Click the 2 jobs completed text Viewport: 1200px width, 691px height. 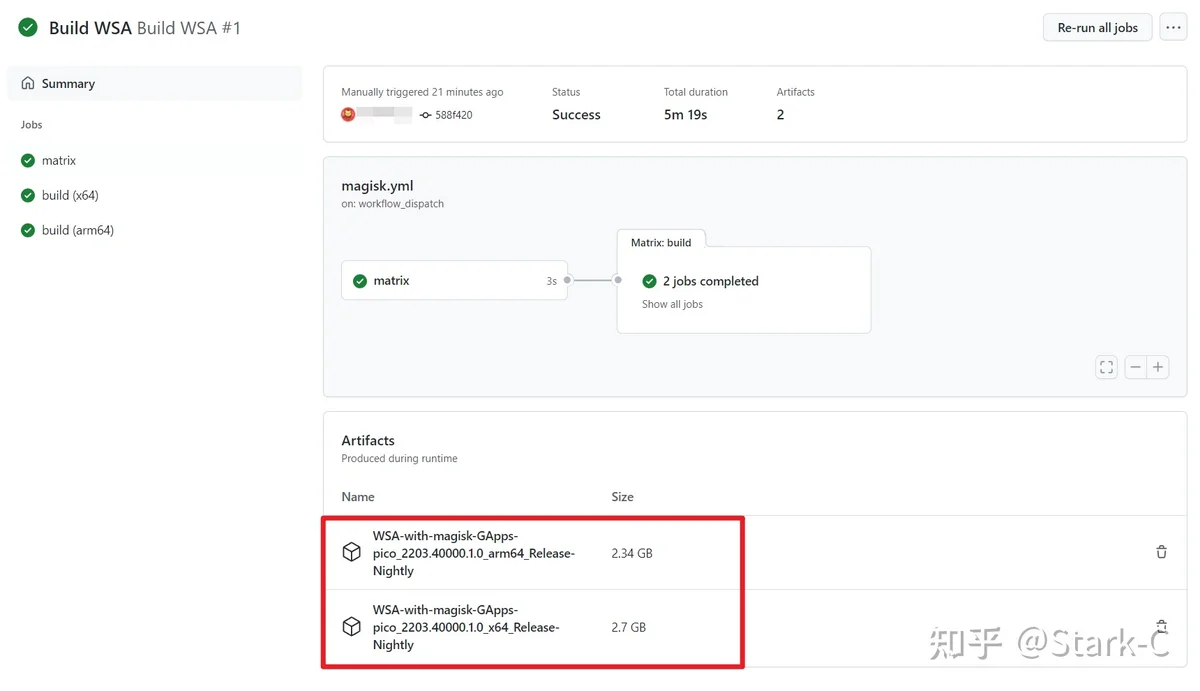coord(710,281)
